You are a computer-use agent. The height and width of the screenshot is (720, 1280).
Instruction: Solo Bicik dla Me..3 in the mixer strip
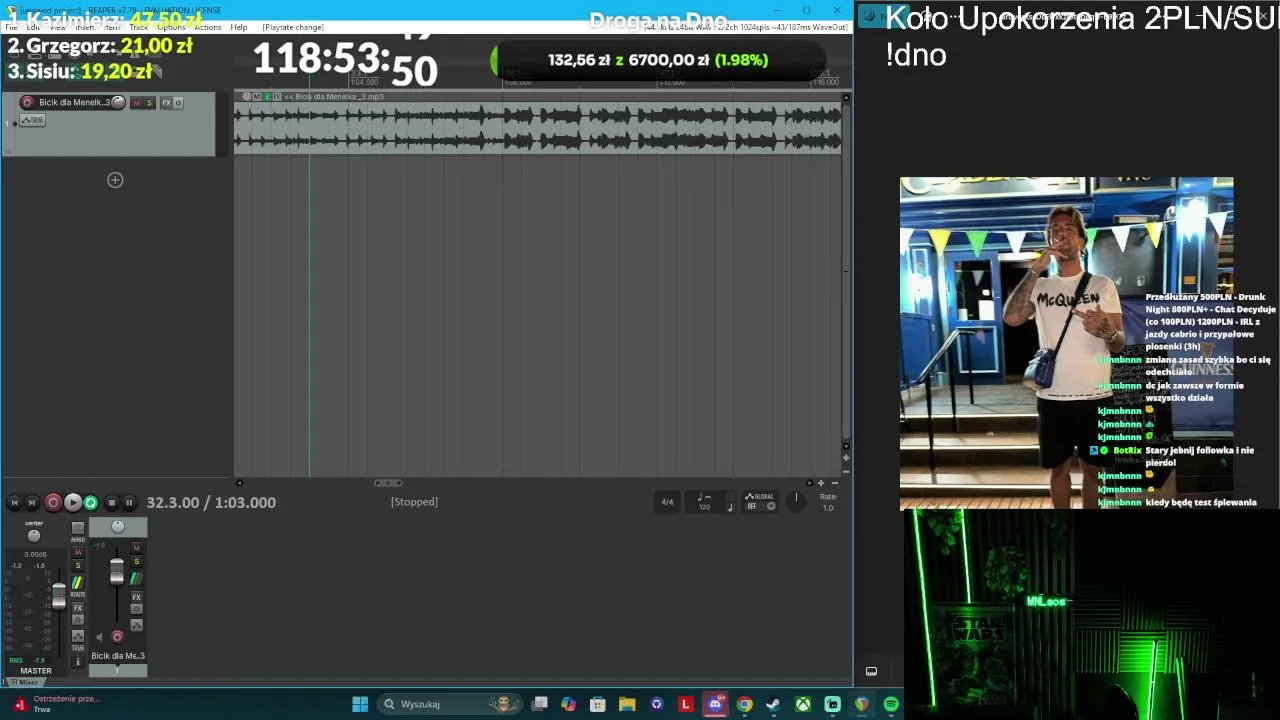tap(137, 562)
